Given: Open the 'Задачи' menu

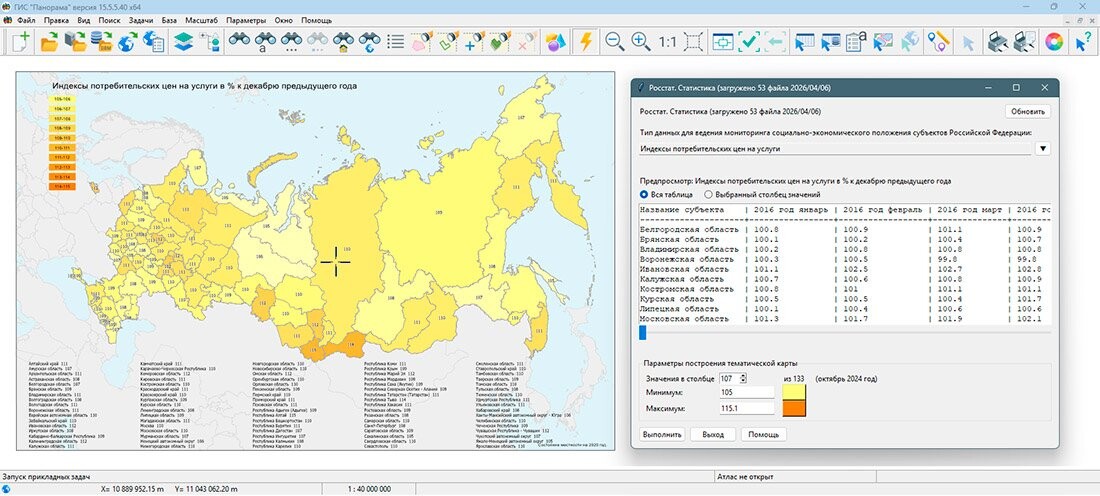Looking at the screenshot, I should coord(141,20).
